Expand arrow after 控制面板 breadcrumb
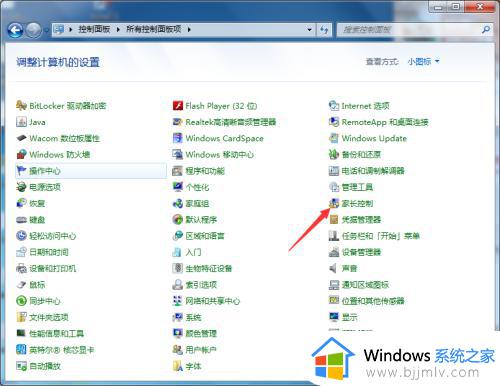 click(118, 30)
